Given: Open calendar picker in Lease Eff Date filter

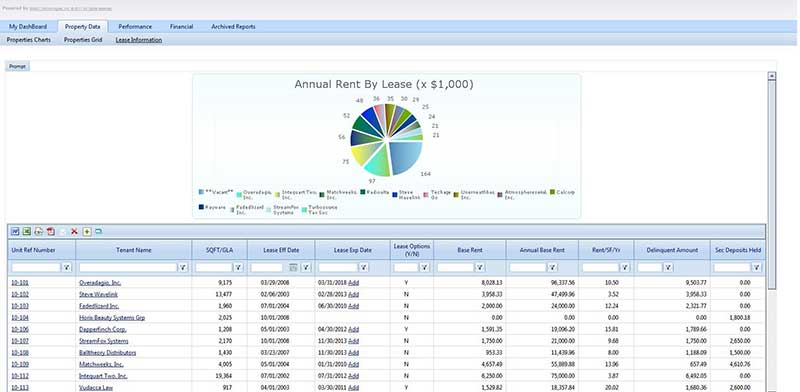Looking at the screenshot, I should [x=293, y=267].
